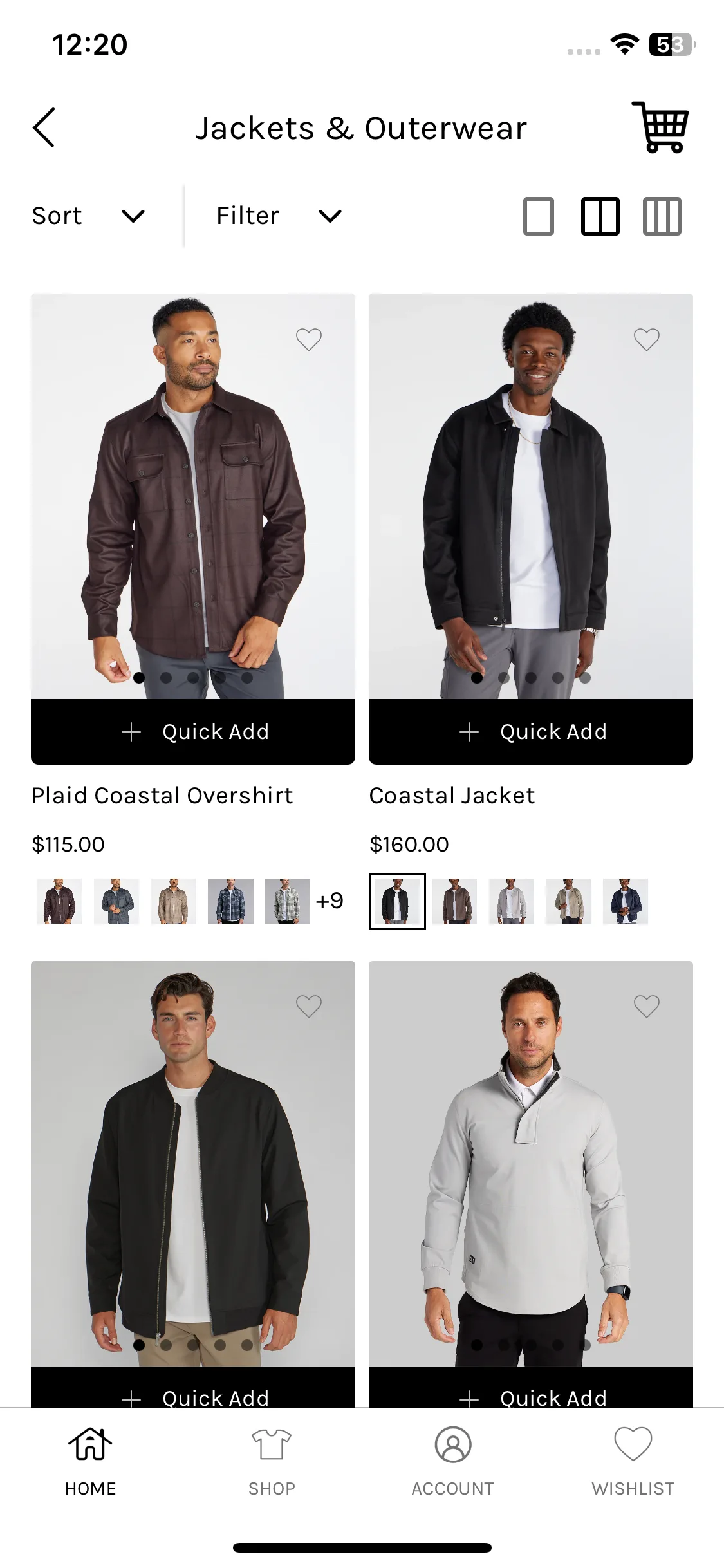
Task: Open the Filter dropdown
Action: pyautogui.click(x=279, y=216)
